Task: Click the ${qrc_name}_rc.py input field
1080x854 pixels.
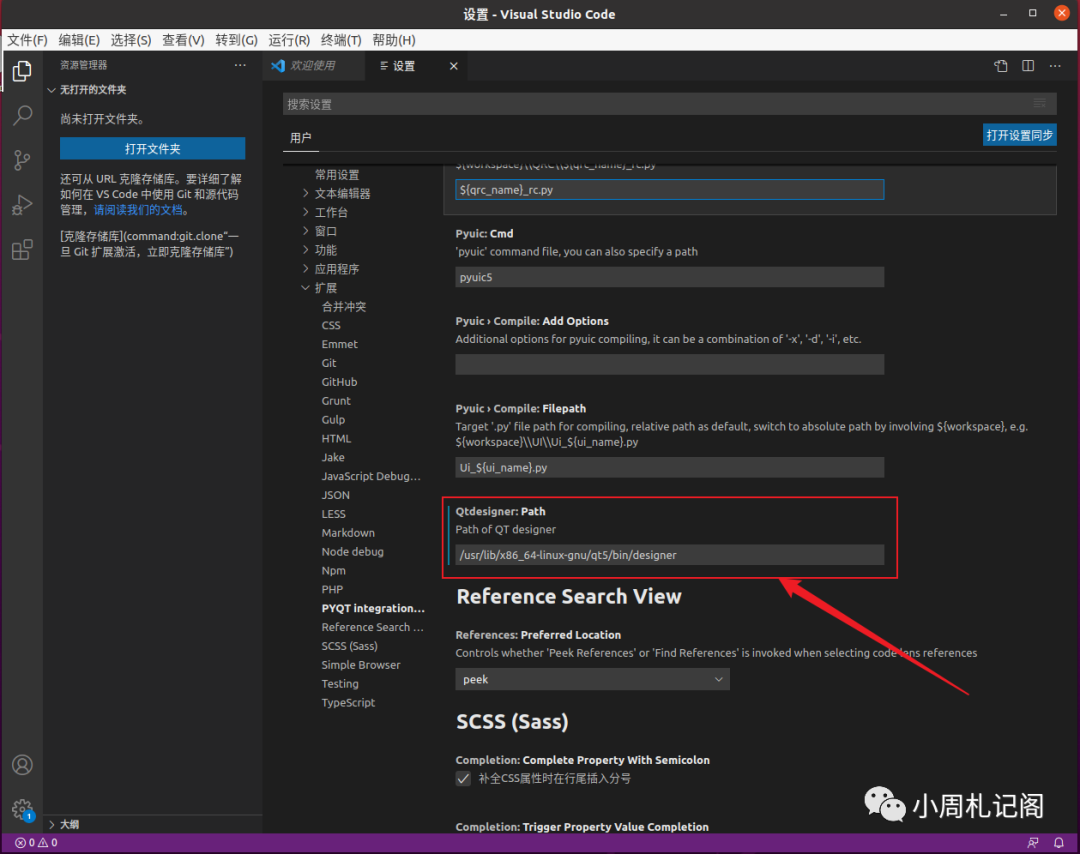Action: [x=669, y=189]
